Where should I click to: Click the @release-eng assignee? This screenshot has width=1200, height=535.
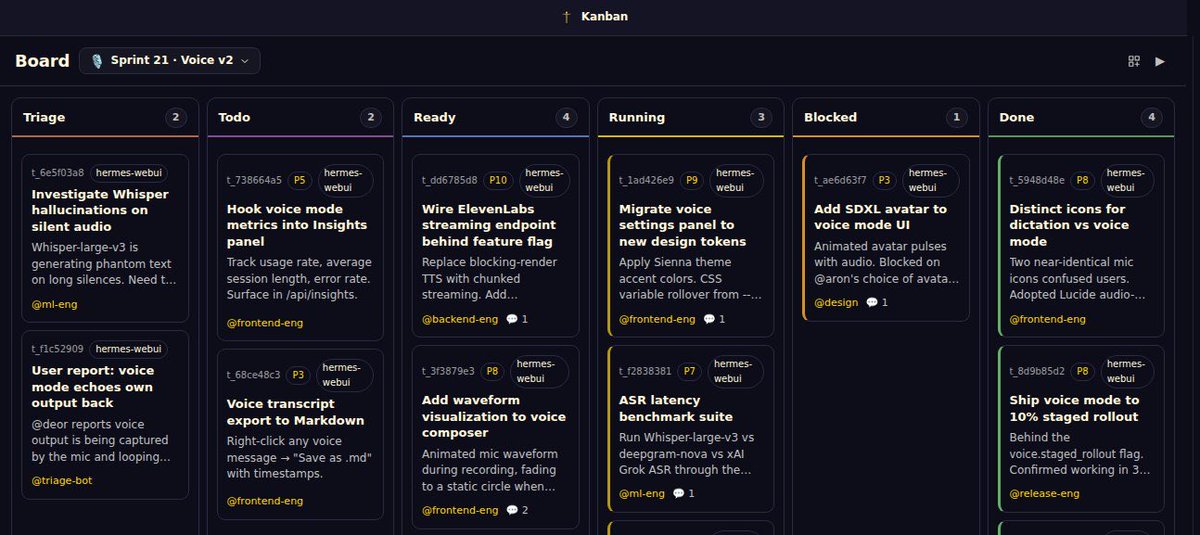pyautogui.click(x=1044, y=493)
